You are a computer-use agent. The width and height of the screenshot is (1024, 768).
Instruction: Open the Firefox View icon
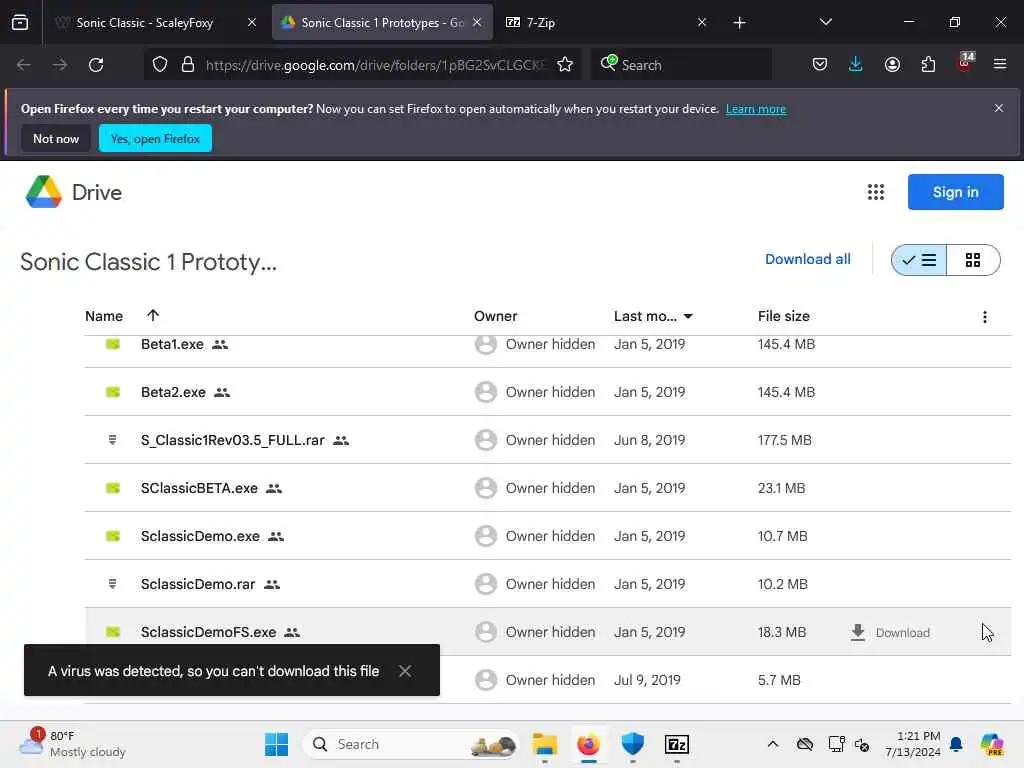[20, 23]
